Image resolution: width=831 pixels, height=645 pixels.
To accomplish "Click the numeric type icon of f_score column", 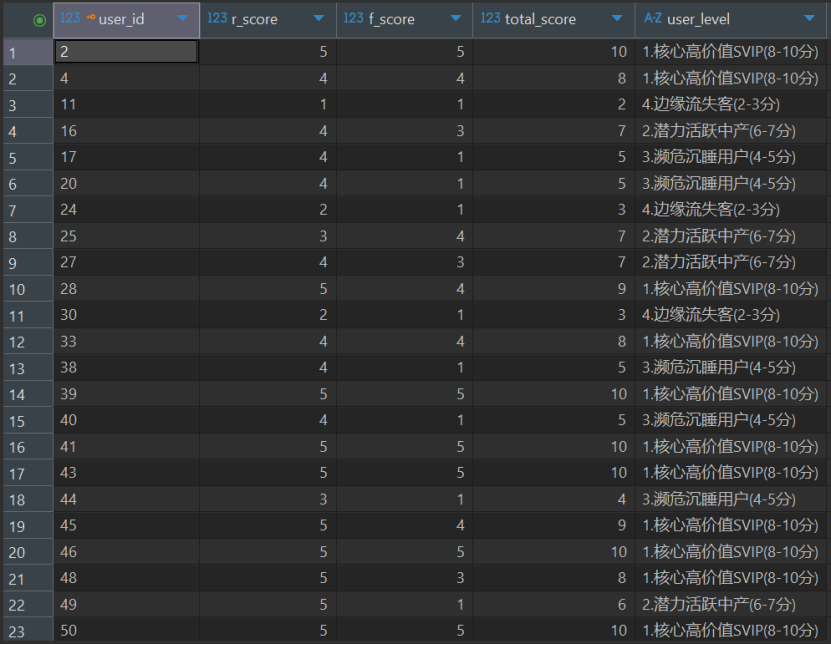I will click(x=353, y=19).
